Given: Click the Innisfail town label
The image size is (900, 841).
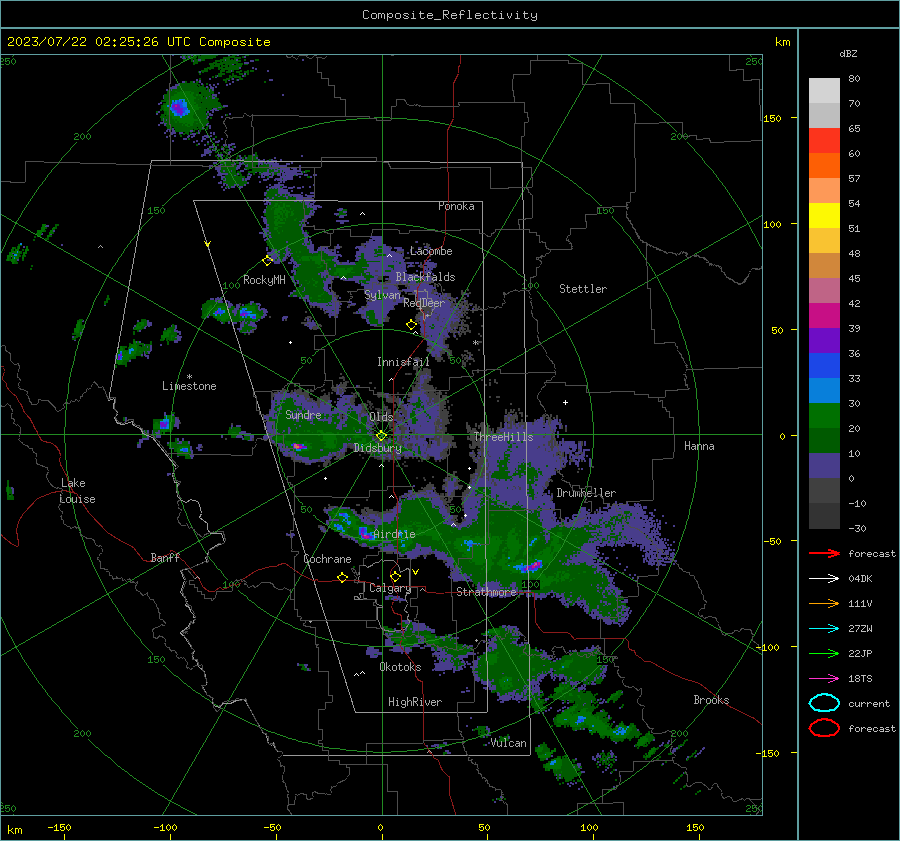Looking at the screenshot, I should coord(403,362).
